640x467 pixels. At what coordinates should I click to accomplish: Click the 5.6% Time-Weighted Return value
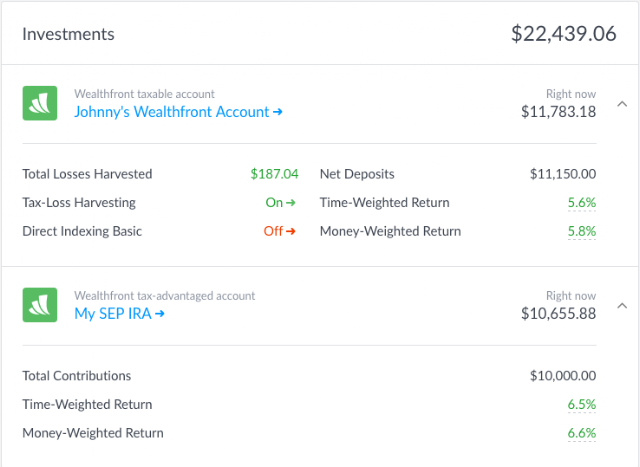click(x=581, y=203)
